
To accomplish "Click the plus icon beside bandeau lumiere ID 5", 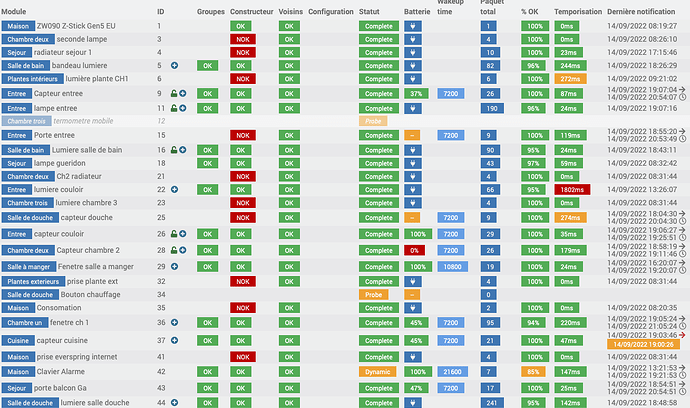I will click(x=175, y=66).
